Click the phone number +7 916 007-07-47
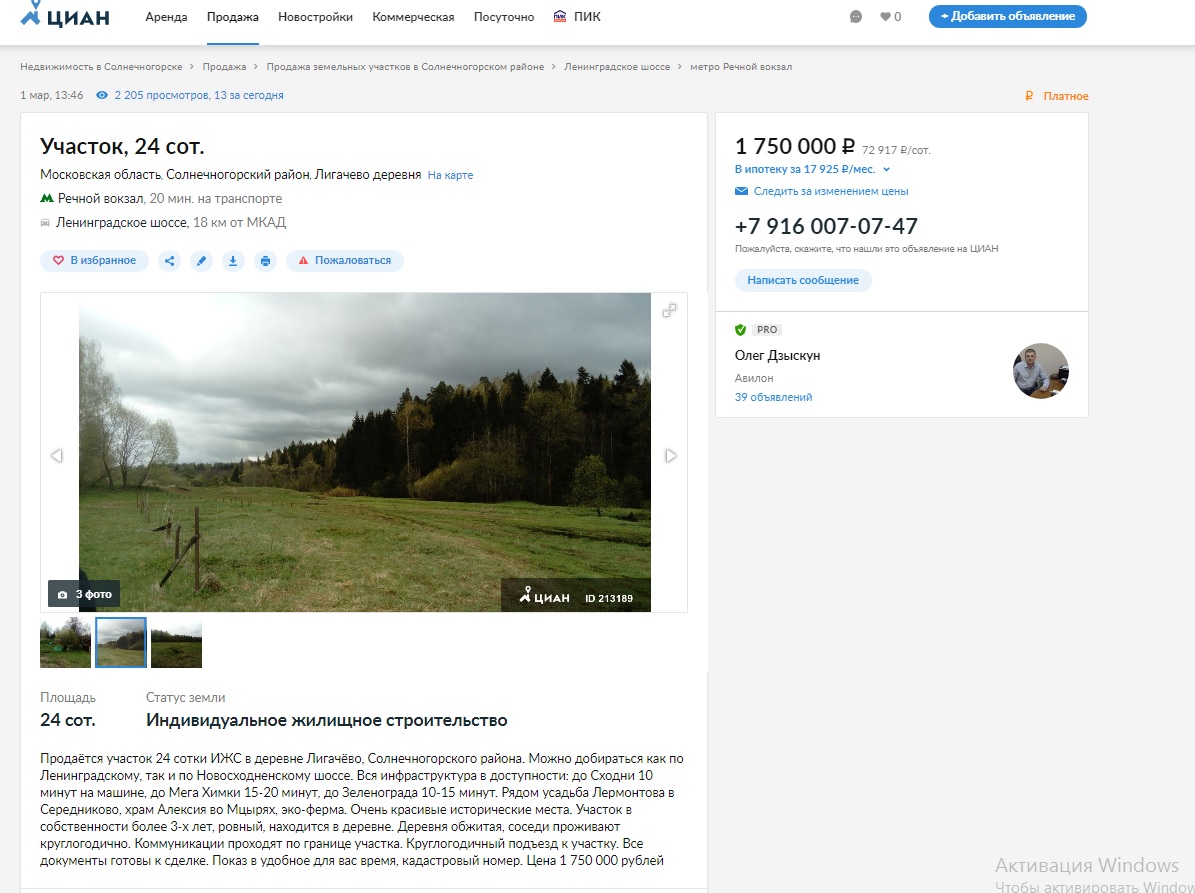 point(826,226)
